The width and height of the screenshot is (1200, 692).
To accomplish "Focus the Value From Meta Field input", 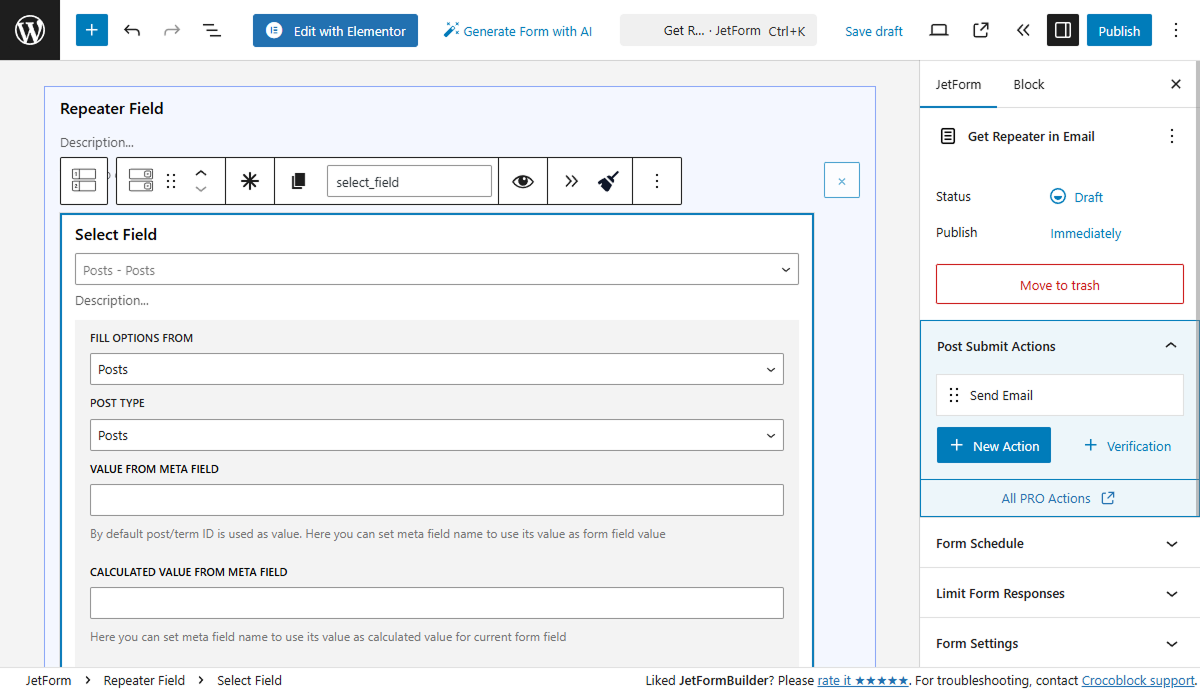I will (437, 500).
